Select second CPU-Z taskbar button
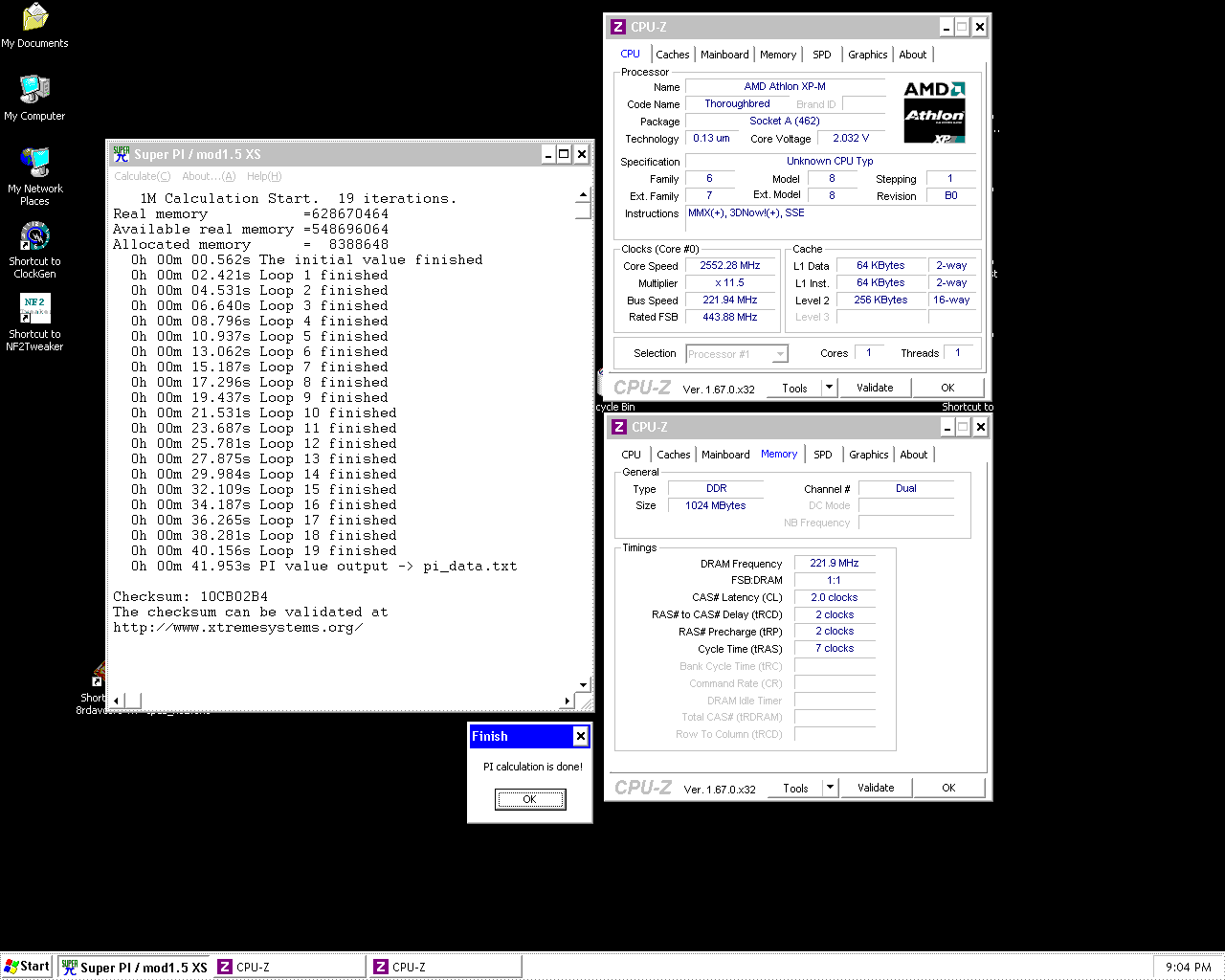Viewport: 1225px width, 980px height. [445, 967]
